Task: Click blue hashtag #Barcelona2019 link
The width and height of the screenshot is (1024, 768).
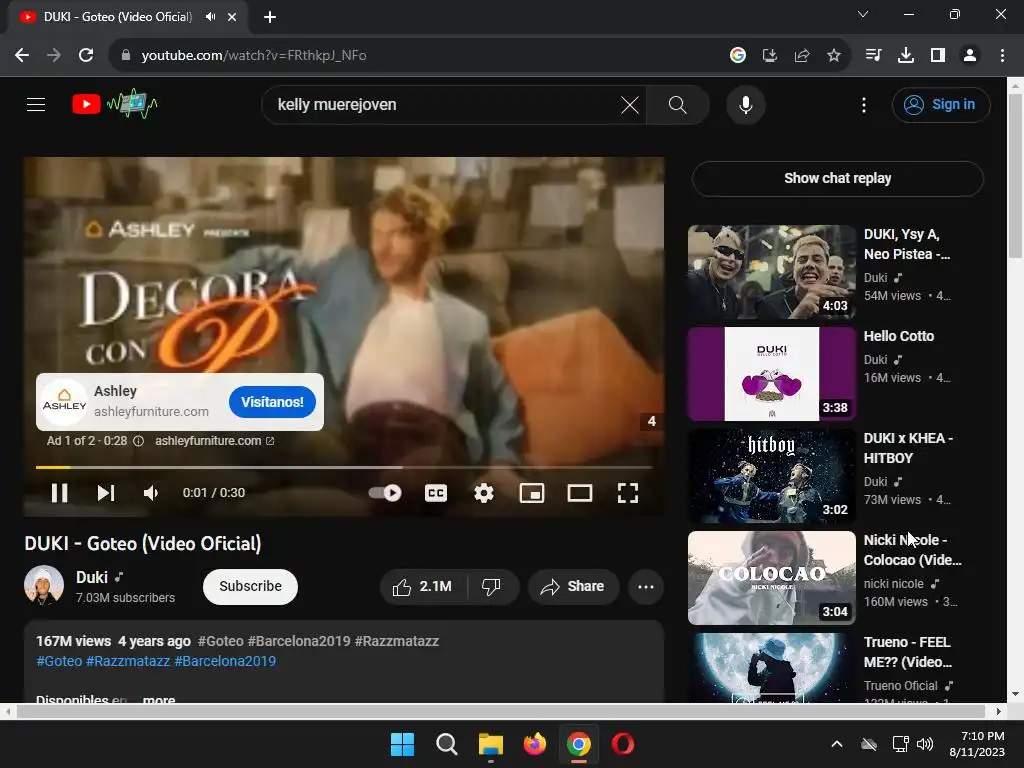Action: [x=225, y=661]
